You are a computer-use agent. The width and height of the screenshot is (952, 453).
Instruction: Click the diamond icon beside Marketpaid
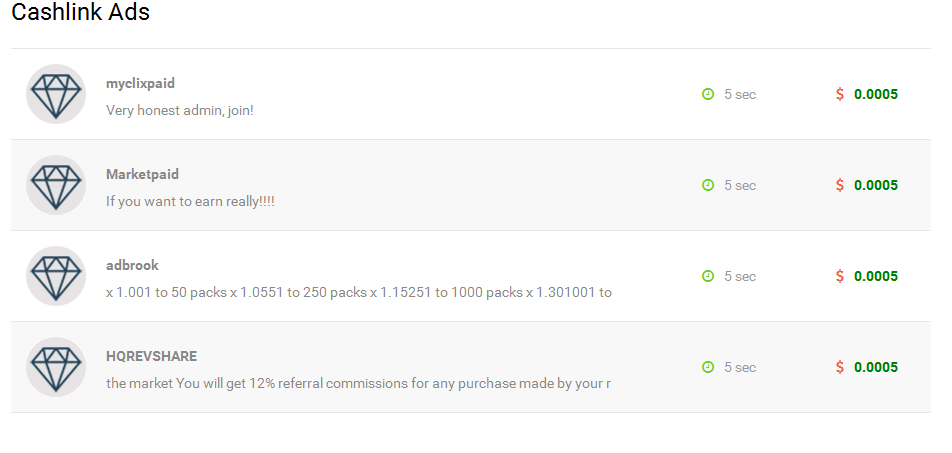click(x=56, y=185)
